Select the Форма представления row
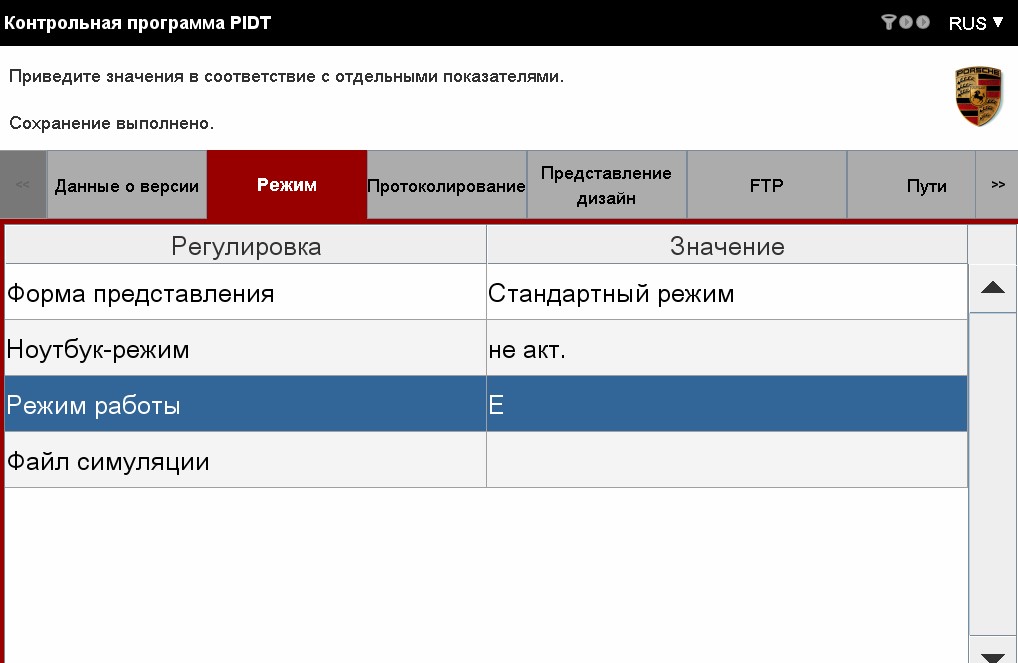 [x=245, y=294]
